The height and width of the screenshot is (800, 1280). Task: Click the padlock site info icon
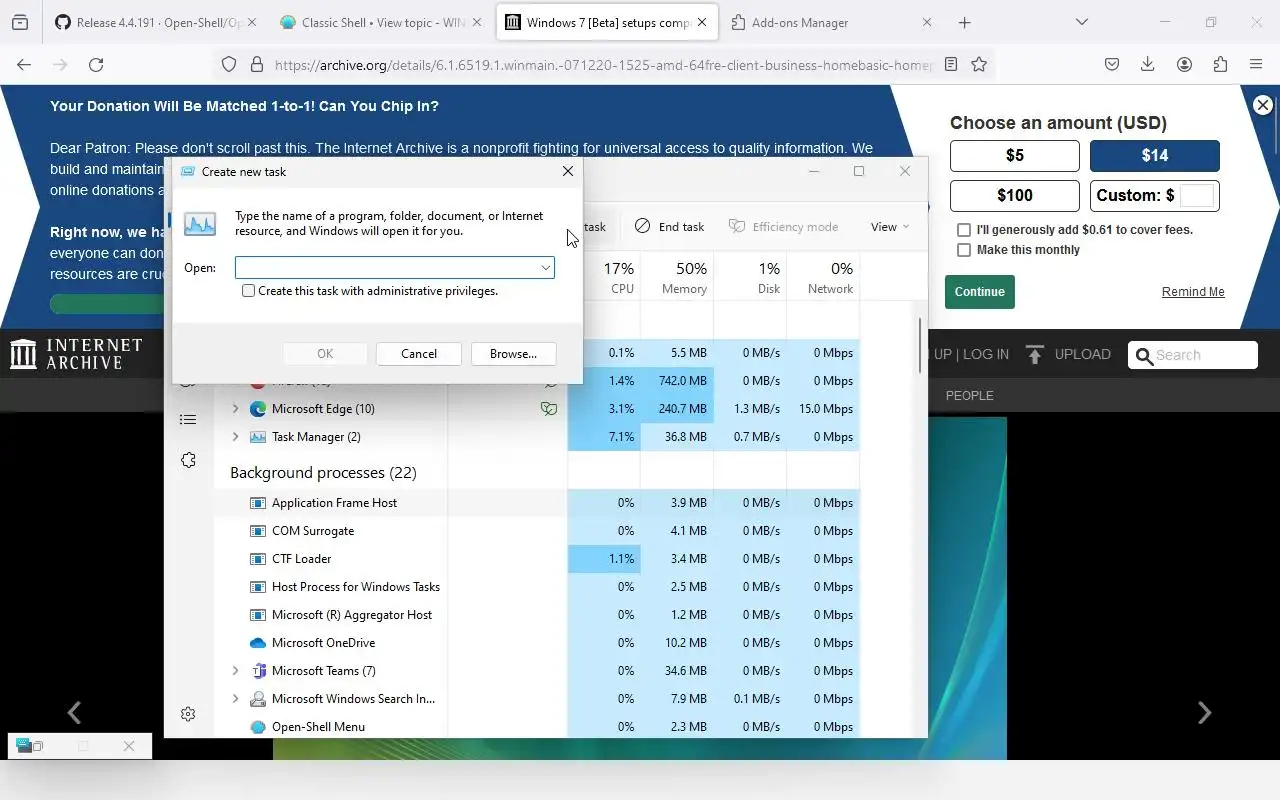point(257,64)
